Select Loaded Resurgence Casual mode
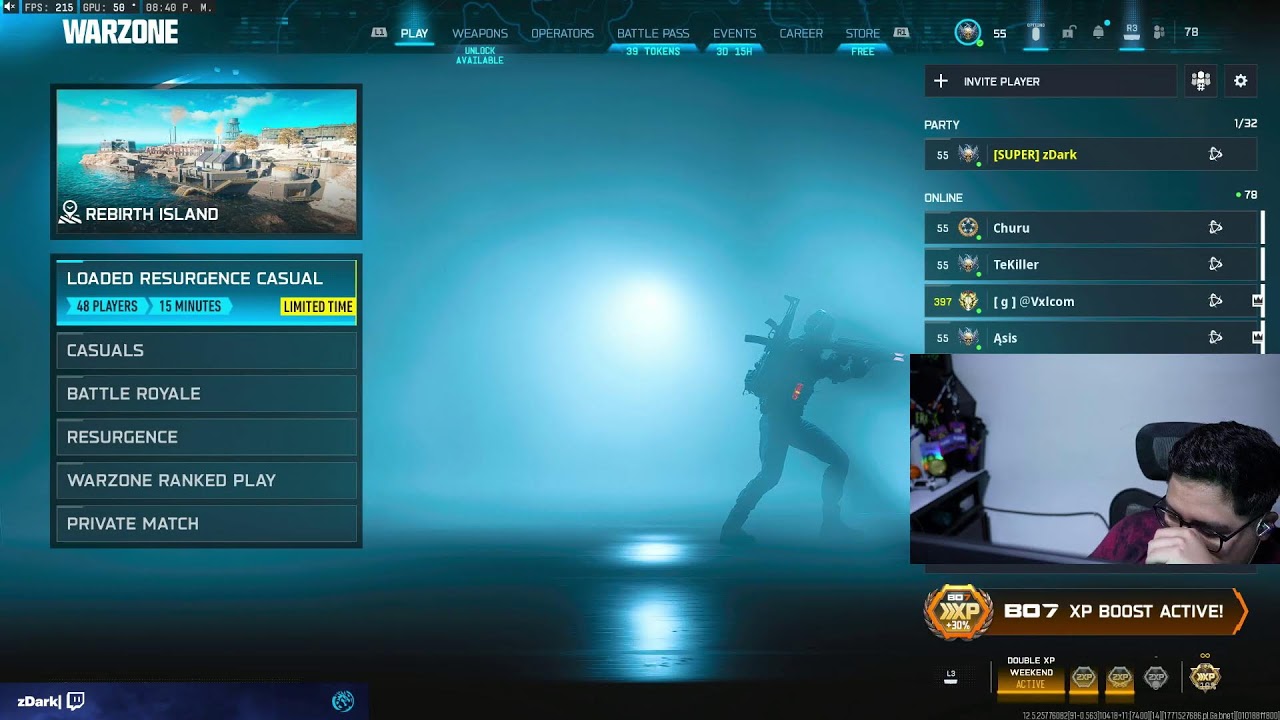The height and width of the screenshot is (720, 1280). pyautogui.click(x=206, y=292)
